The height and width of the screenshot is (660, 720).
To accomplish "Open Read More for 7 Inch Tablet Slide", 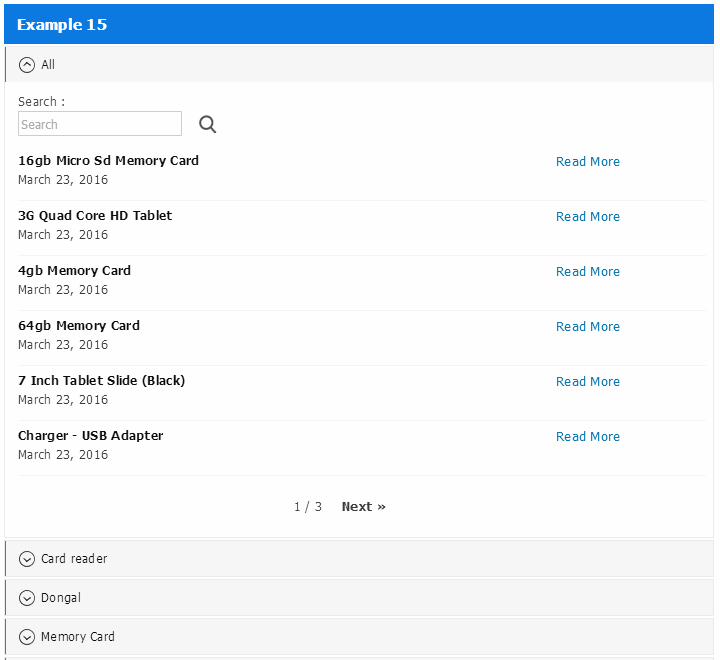I will click(x=588, y=382).
